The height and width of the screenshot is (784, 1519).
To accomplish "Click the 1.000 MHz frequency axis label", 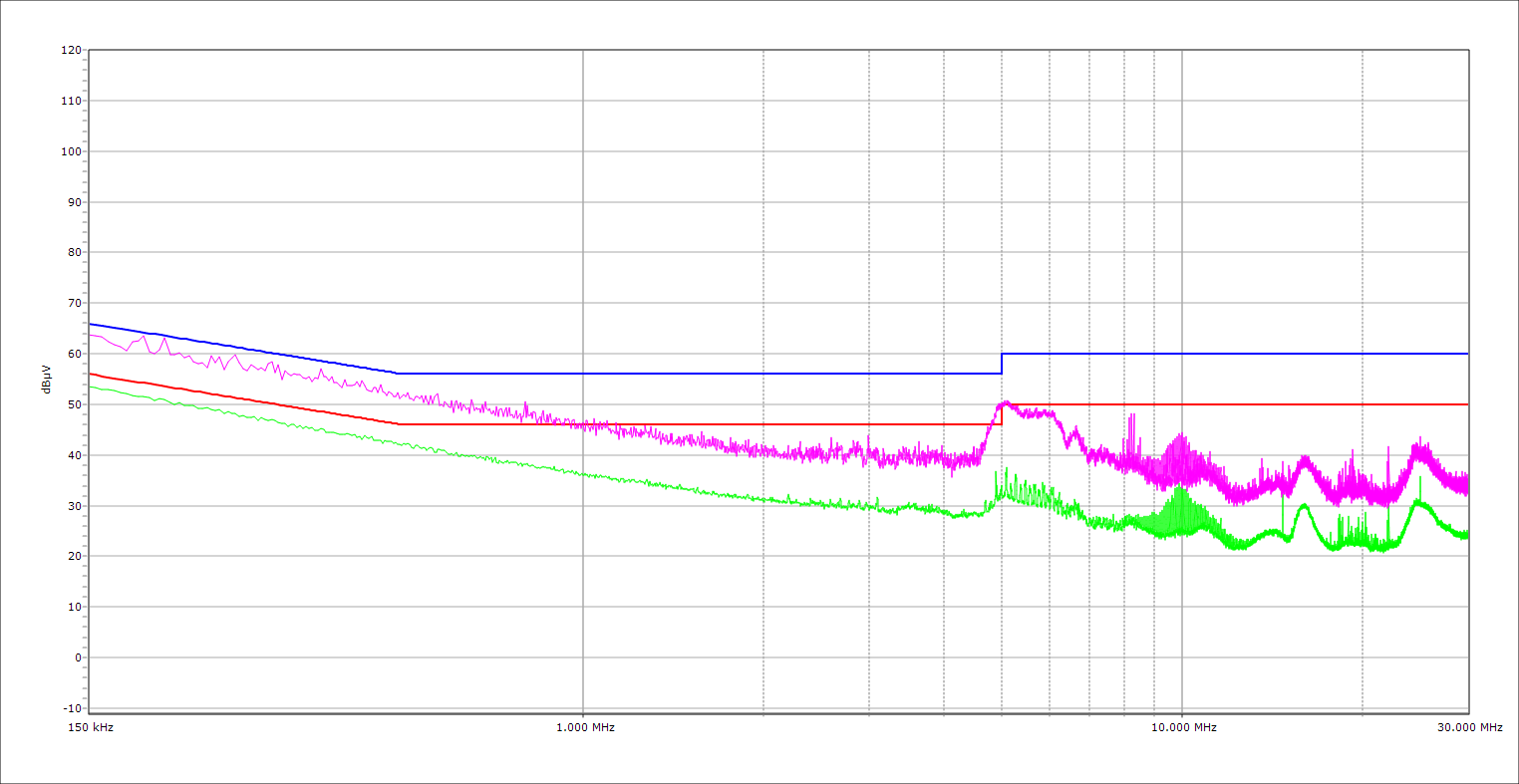I will [x=585, y=727].
